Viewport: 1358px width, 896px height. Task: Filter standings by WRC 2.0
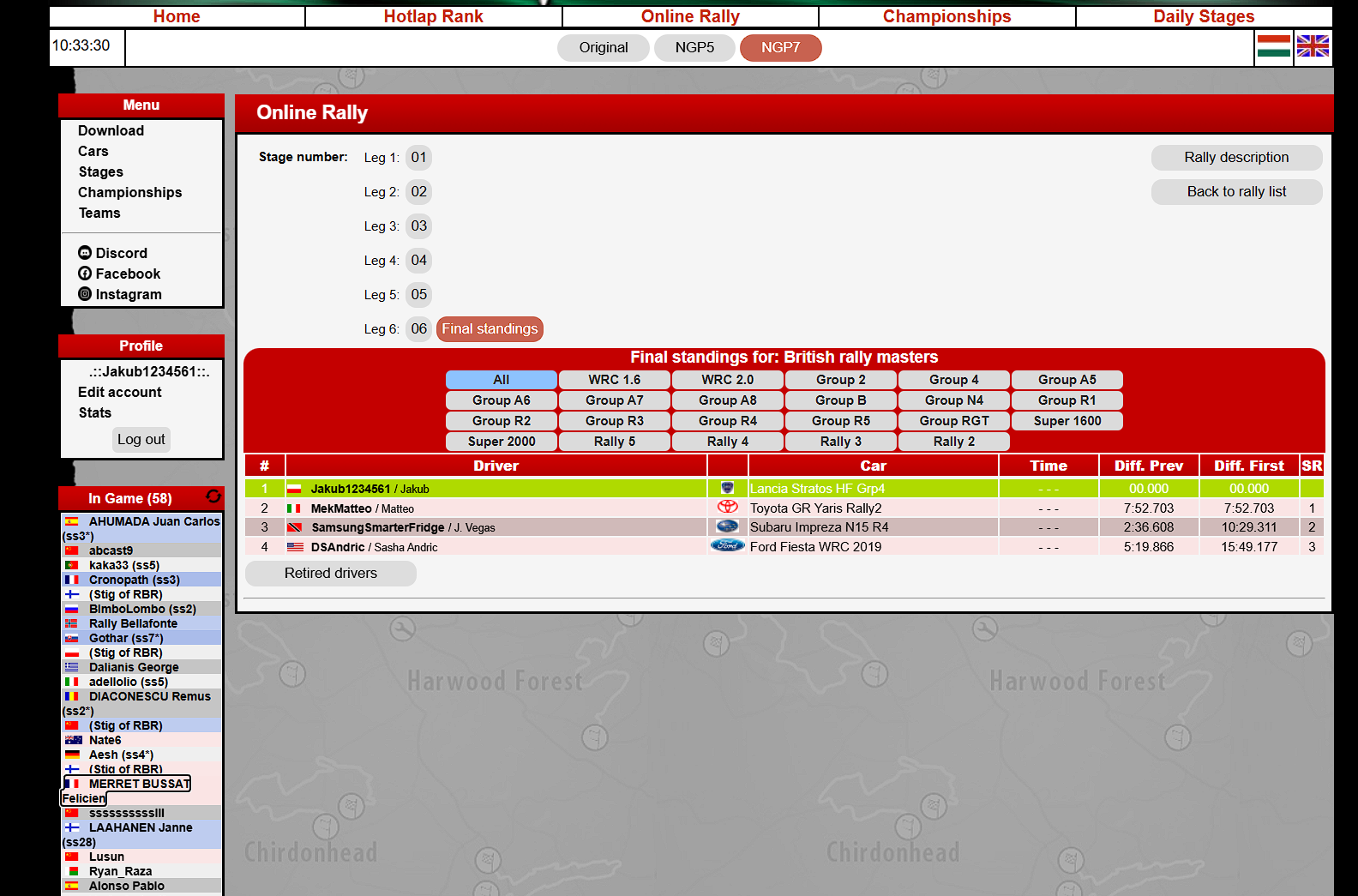(x=727, y=380)
